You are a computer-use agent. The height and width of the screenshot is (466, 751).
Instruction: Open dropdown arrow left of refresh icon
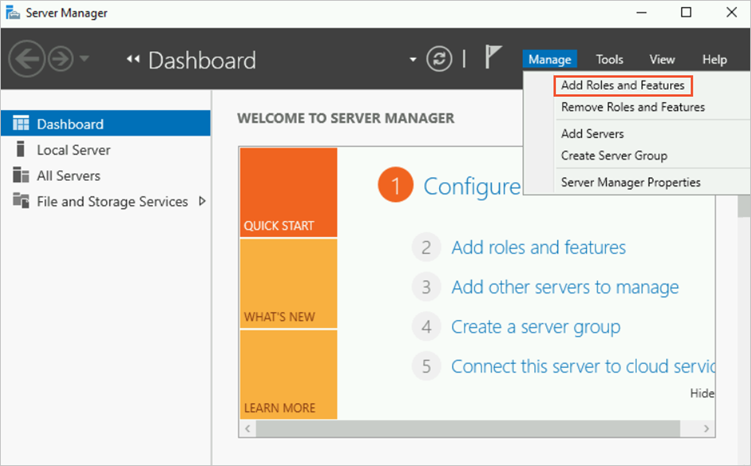pyautogui.click(x=413, y=60)
